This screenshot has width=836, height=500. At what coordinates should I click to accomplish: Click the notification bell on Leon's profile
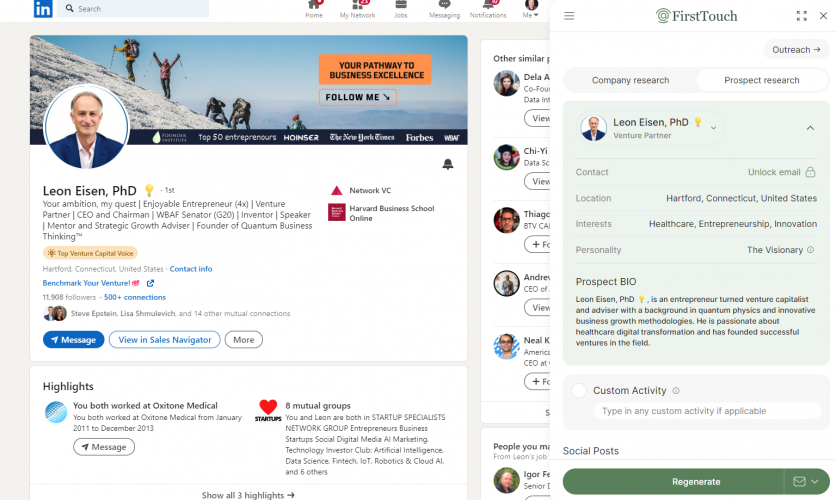pos(448,164)
